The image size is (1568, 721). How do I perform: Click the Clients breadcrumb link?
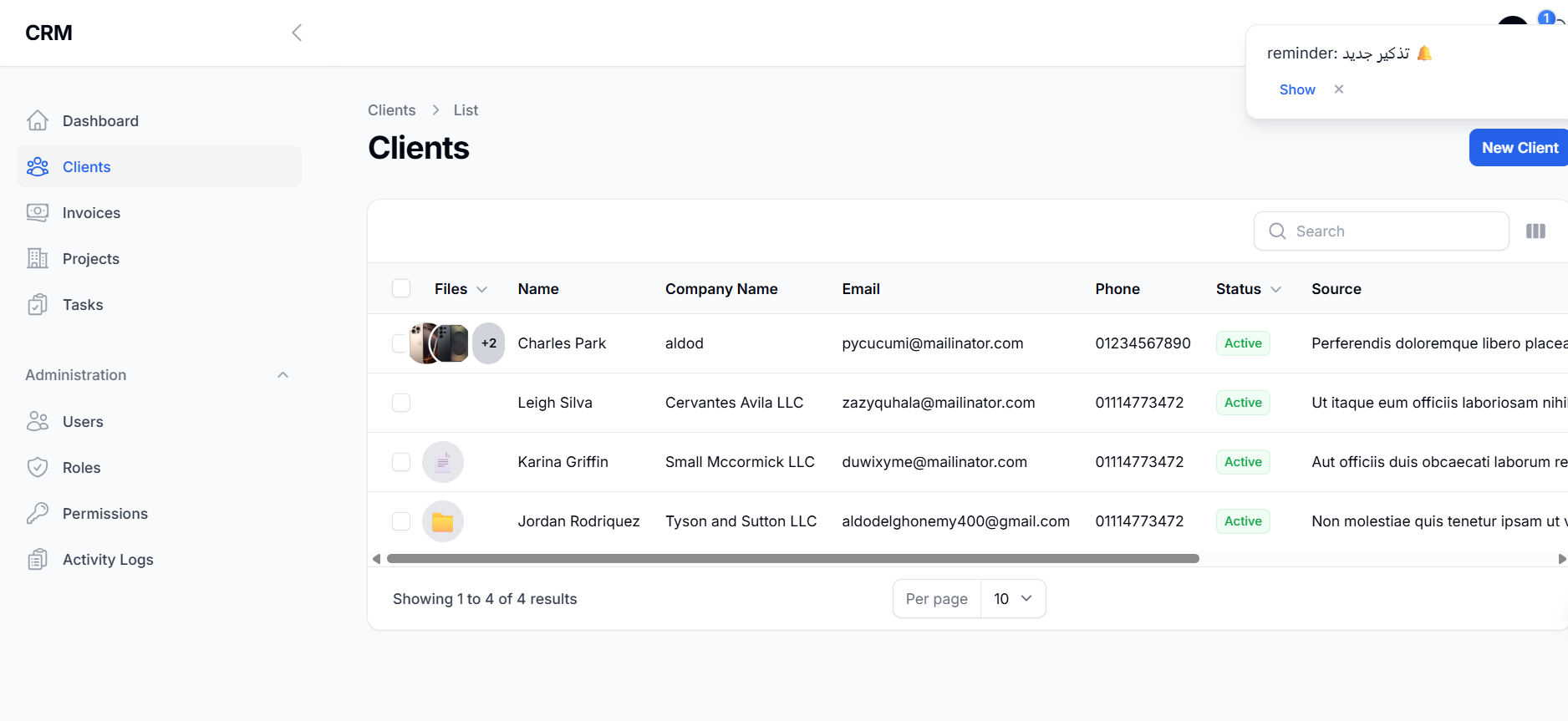tap(391, 110)
